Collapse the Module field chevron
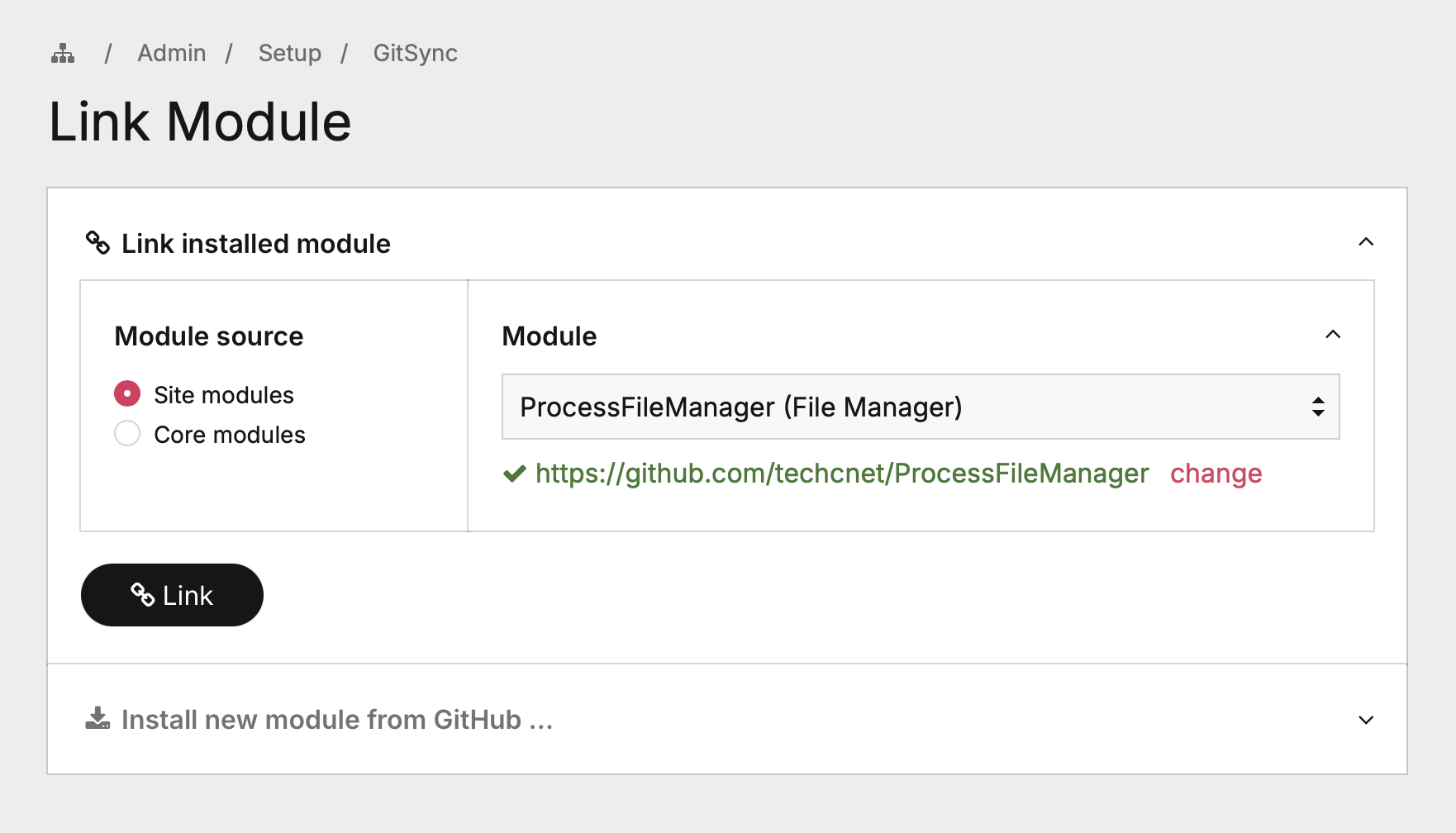 click(x=1333, y=335)
